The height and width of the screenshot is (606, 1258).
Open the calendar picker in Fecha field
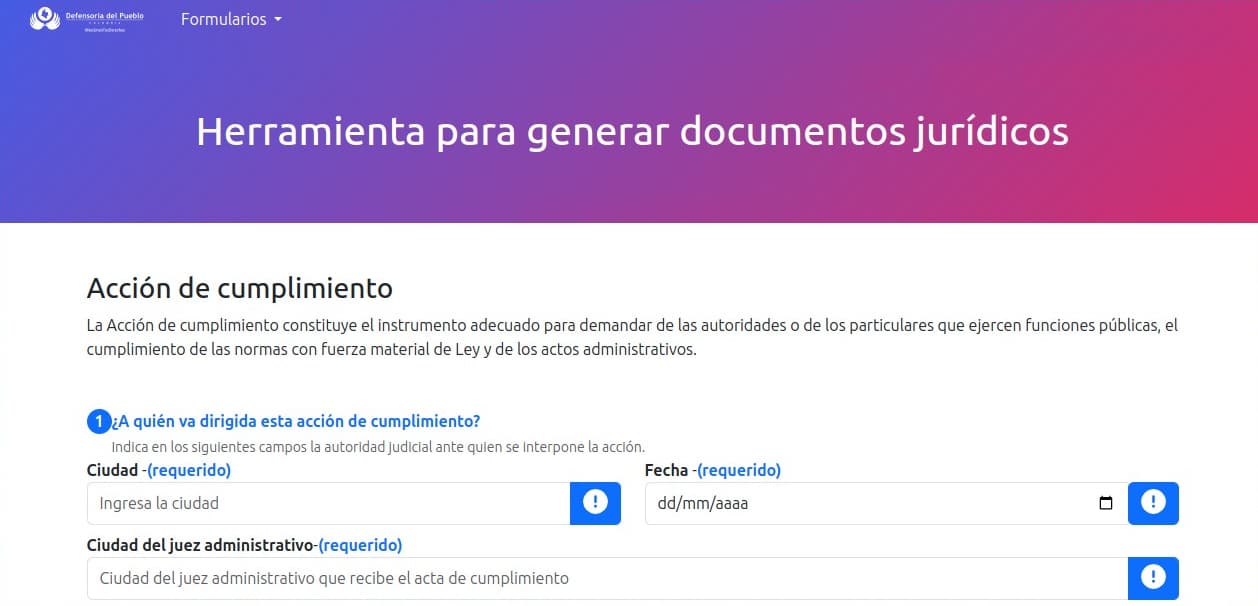(1105, 503)
